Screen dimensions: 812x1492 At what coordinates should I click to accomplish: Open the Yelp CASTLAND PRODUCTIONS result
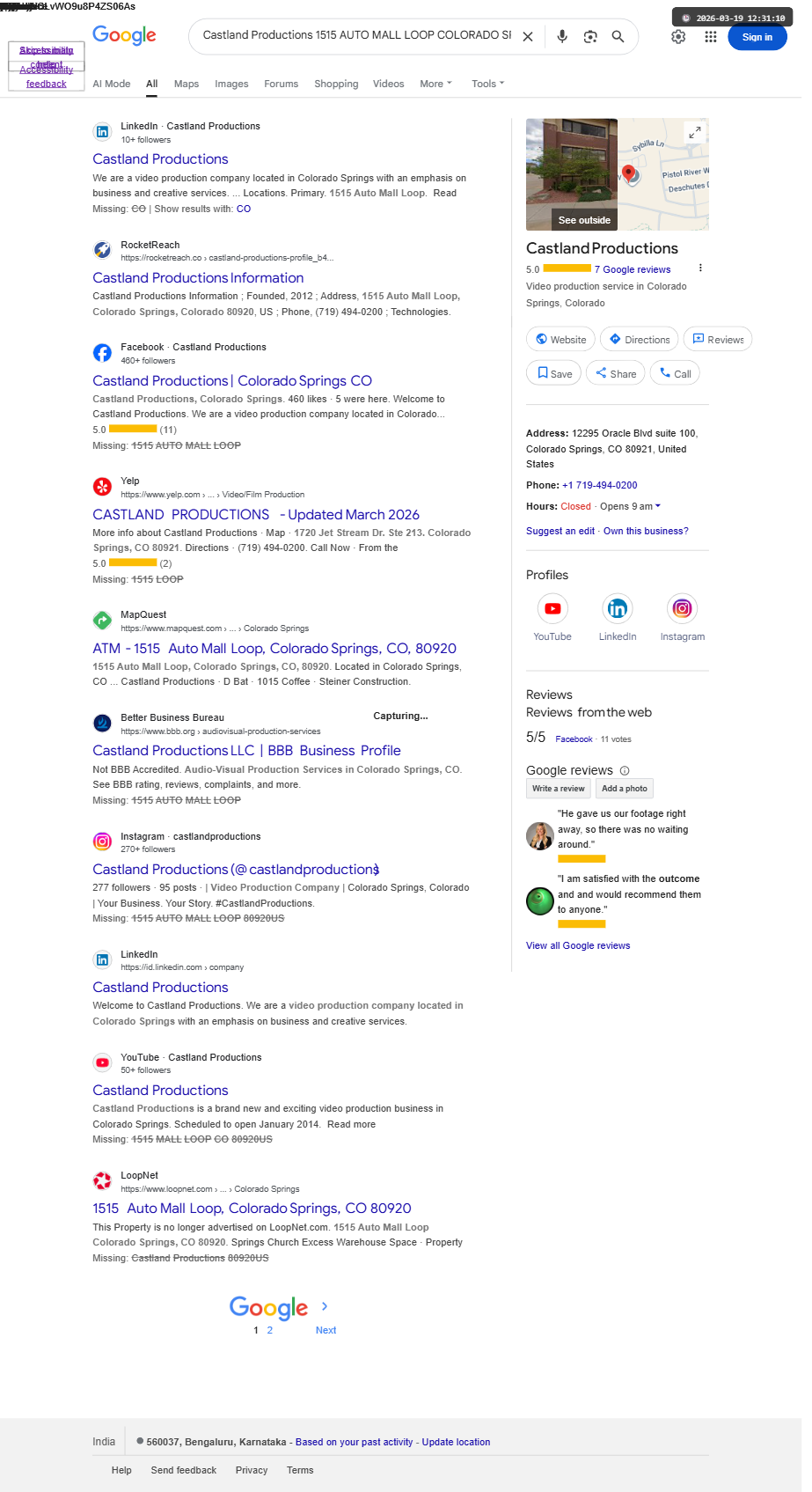pos(256,515)
